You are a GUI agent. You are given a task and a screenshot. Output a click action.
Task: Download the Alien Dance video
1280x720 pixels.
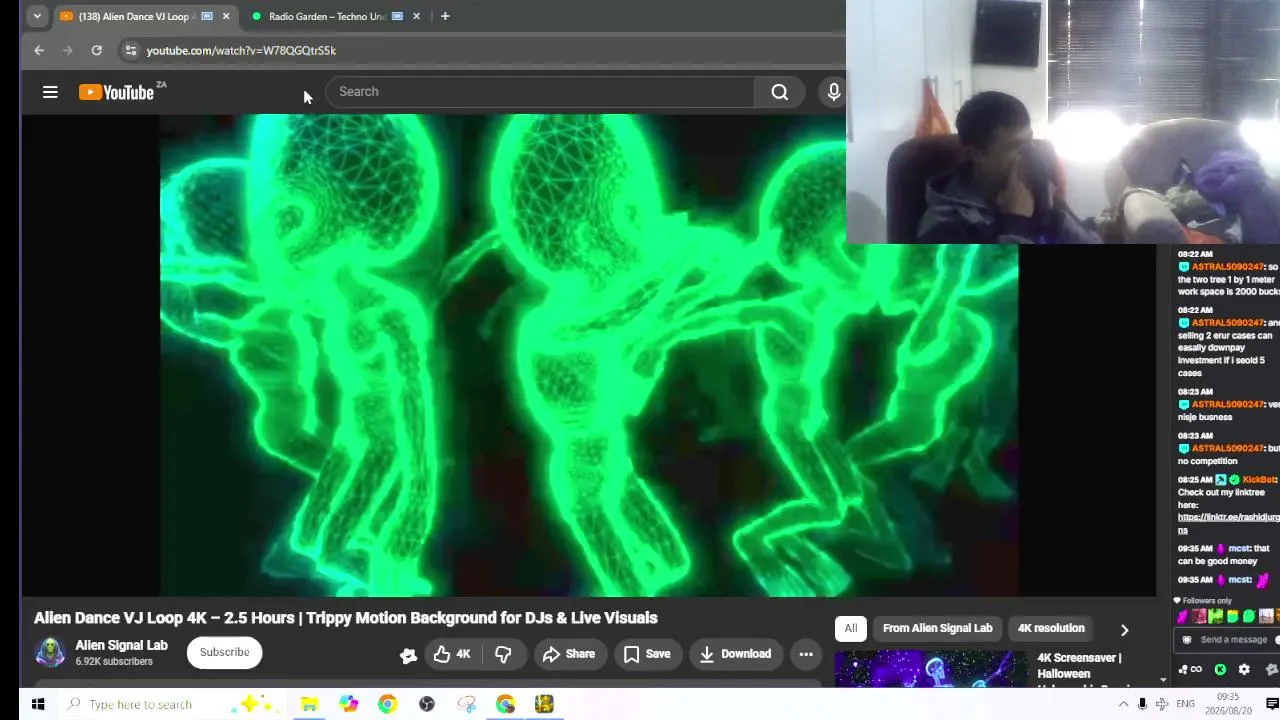[735, 654]
